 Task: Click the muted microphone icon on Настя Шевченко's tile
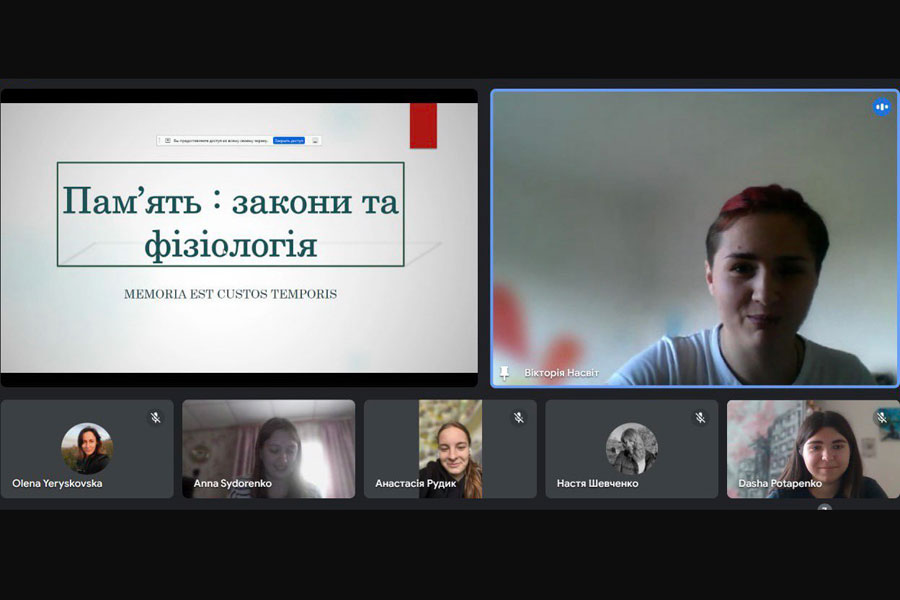click(700, 417)
